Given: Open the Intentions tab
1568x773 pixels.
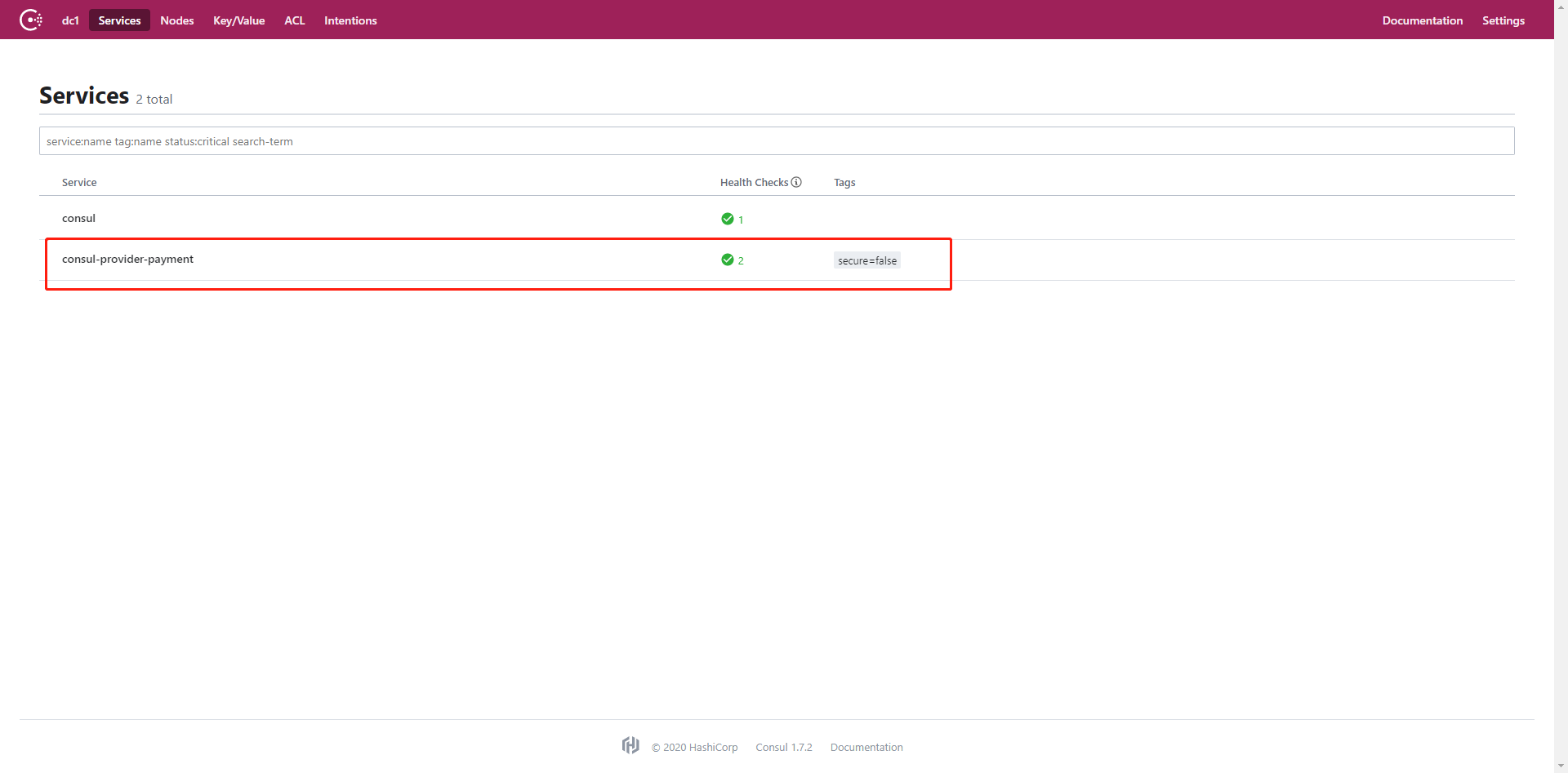Looking at the screenshot, I should [350, 20].
